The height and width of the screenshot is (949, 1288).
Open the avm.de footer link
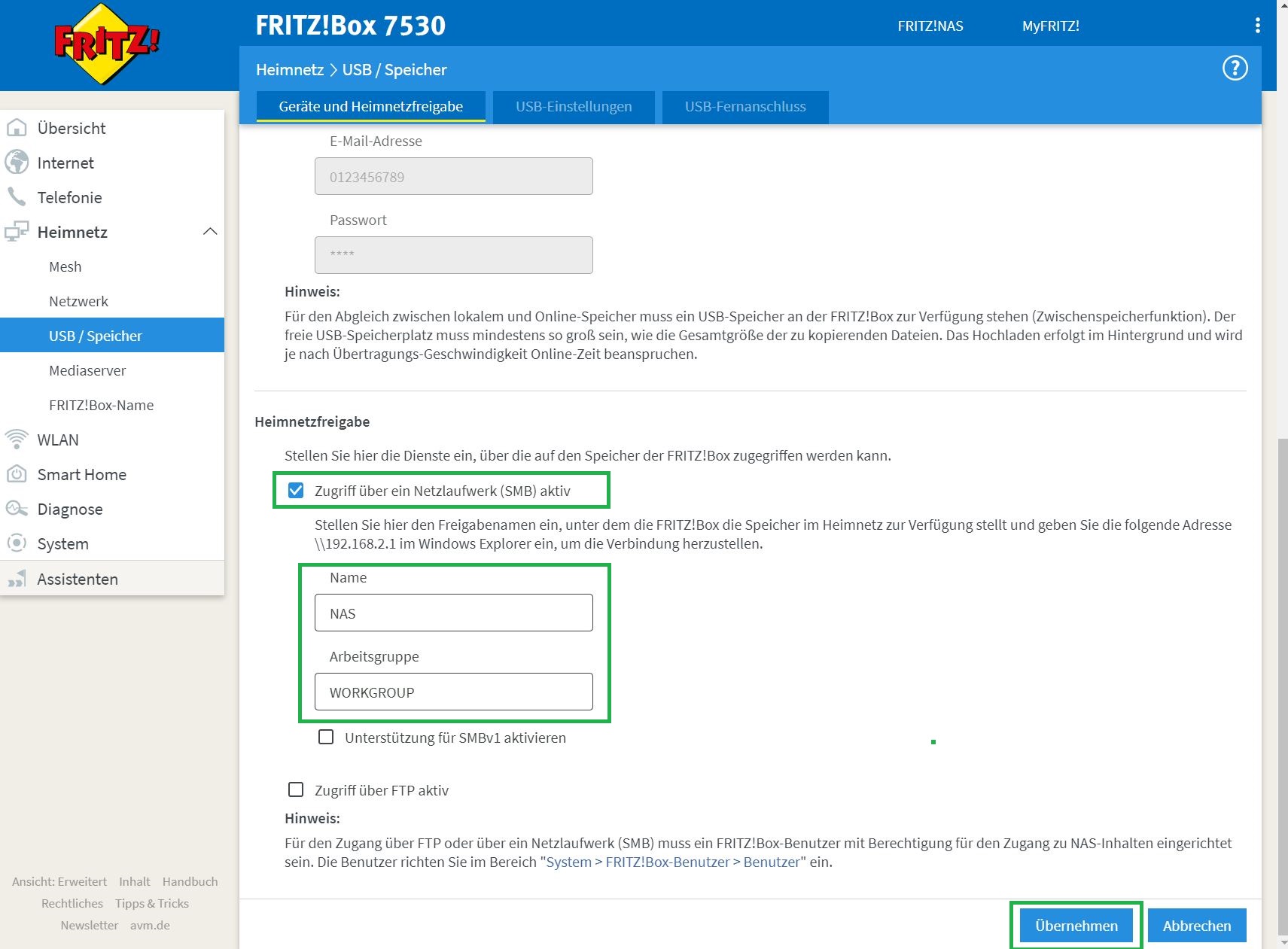coord(150,925)
